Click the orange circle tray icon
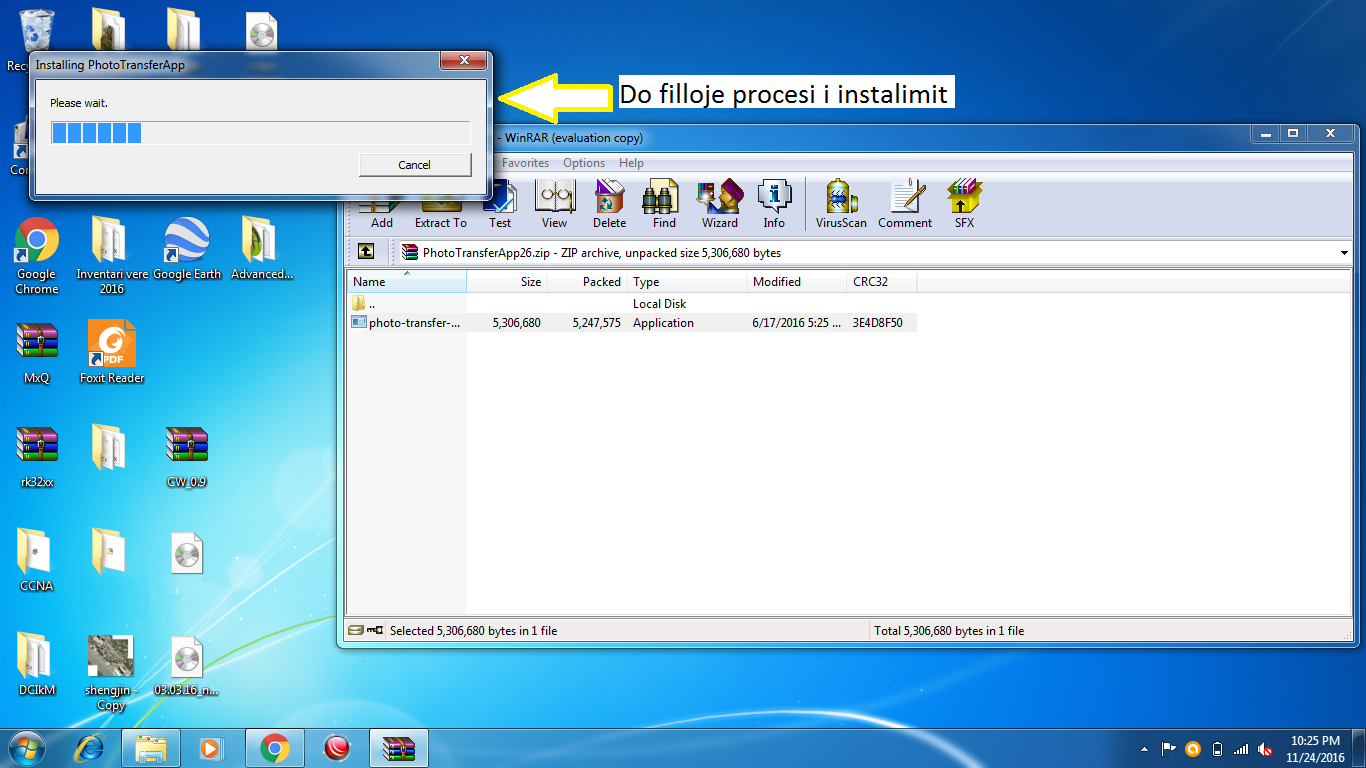Screen dimensions: 1366x768 pos(1192,749)
